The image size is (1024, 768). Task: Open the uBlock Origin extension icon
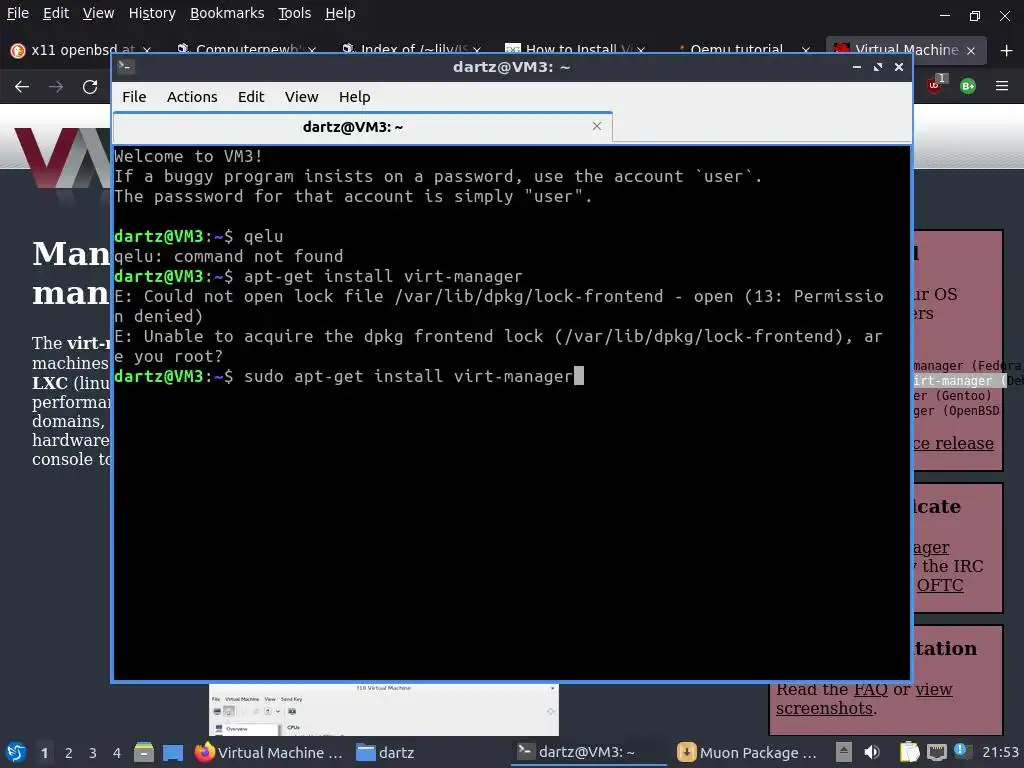click(935, 85)
